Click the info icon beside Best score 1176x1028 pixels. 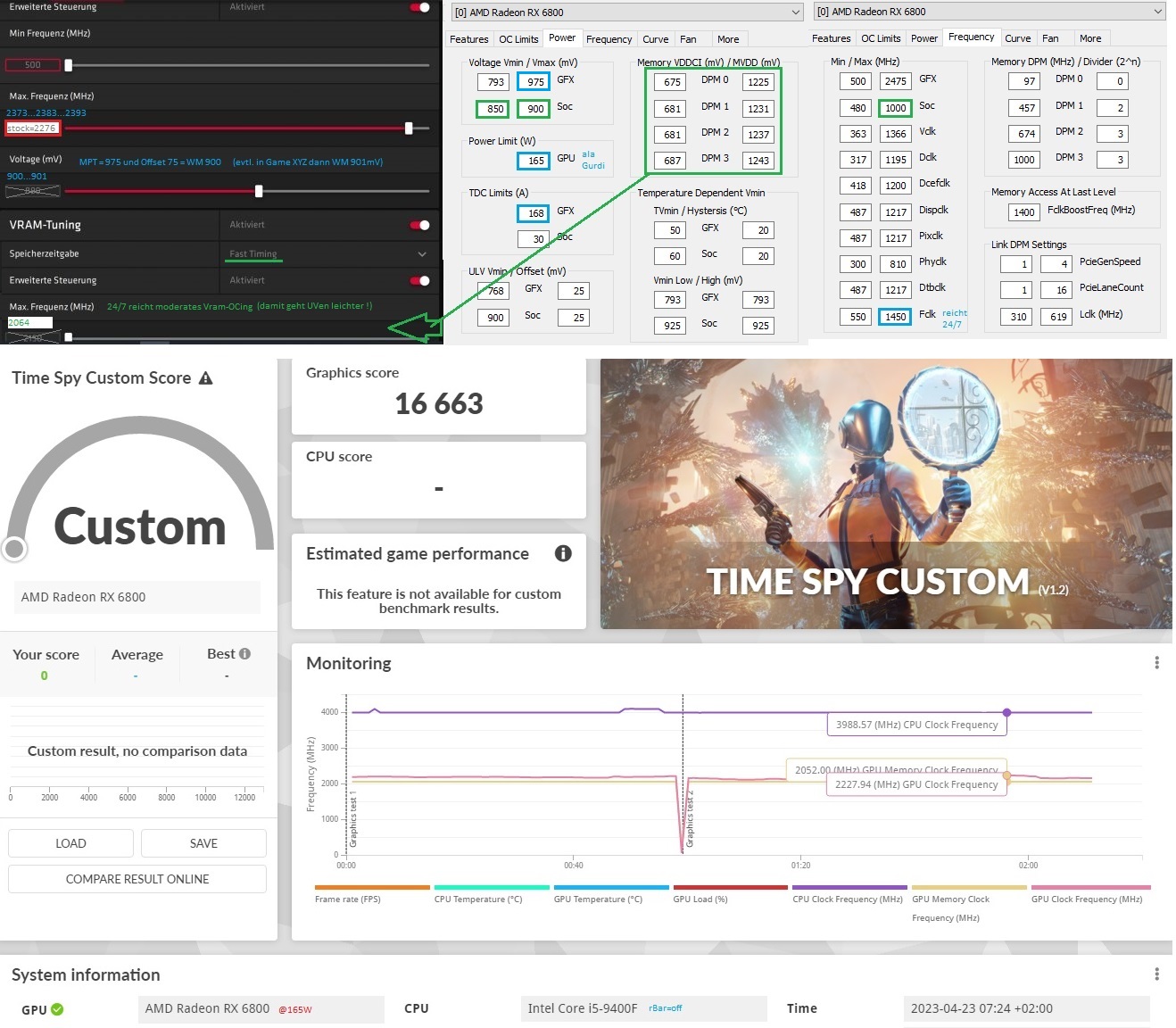click(x=244, y=653)
